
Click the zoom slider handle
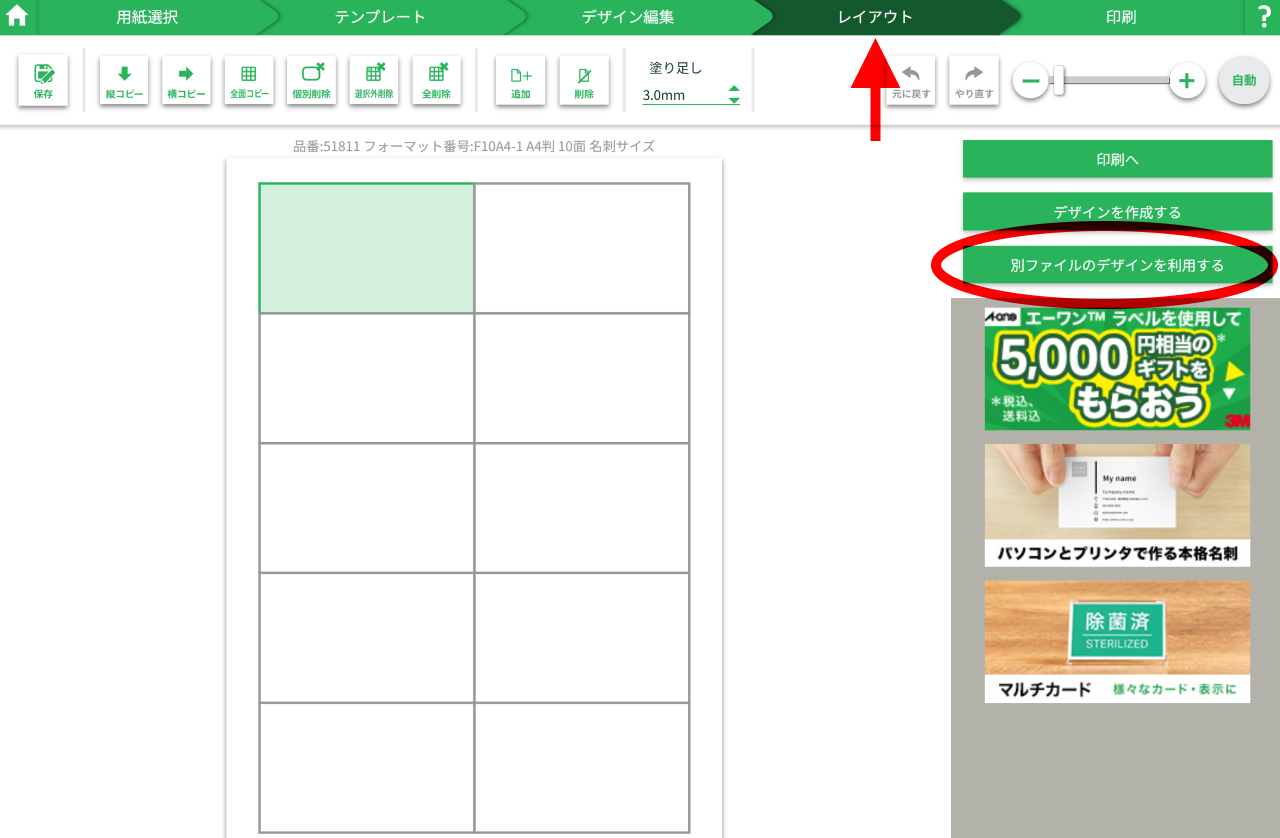(x=1058, y=80)
